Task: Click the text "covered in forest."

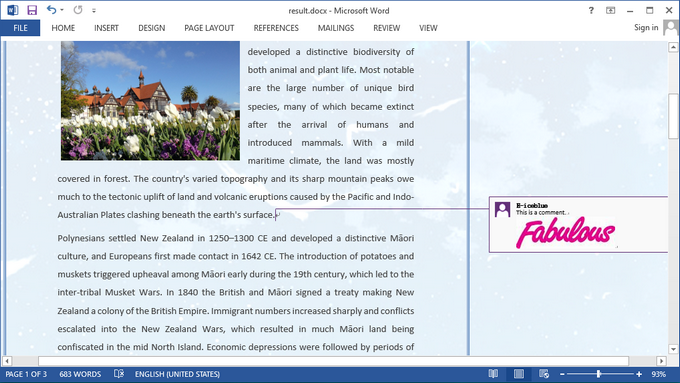Action: 93,179
